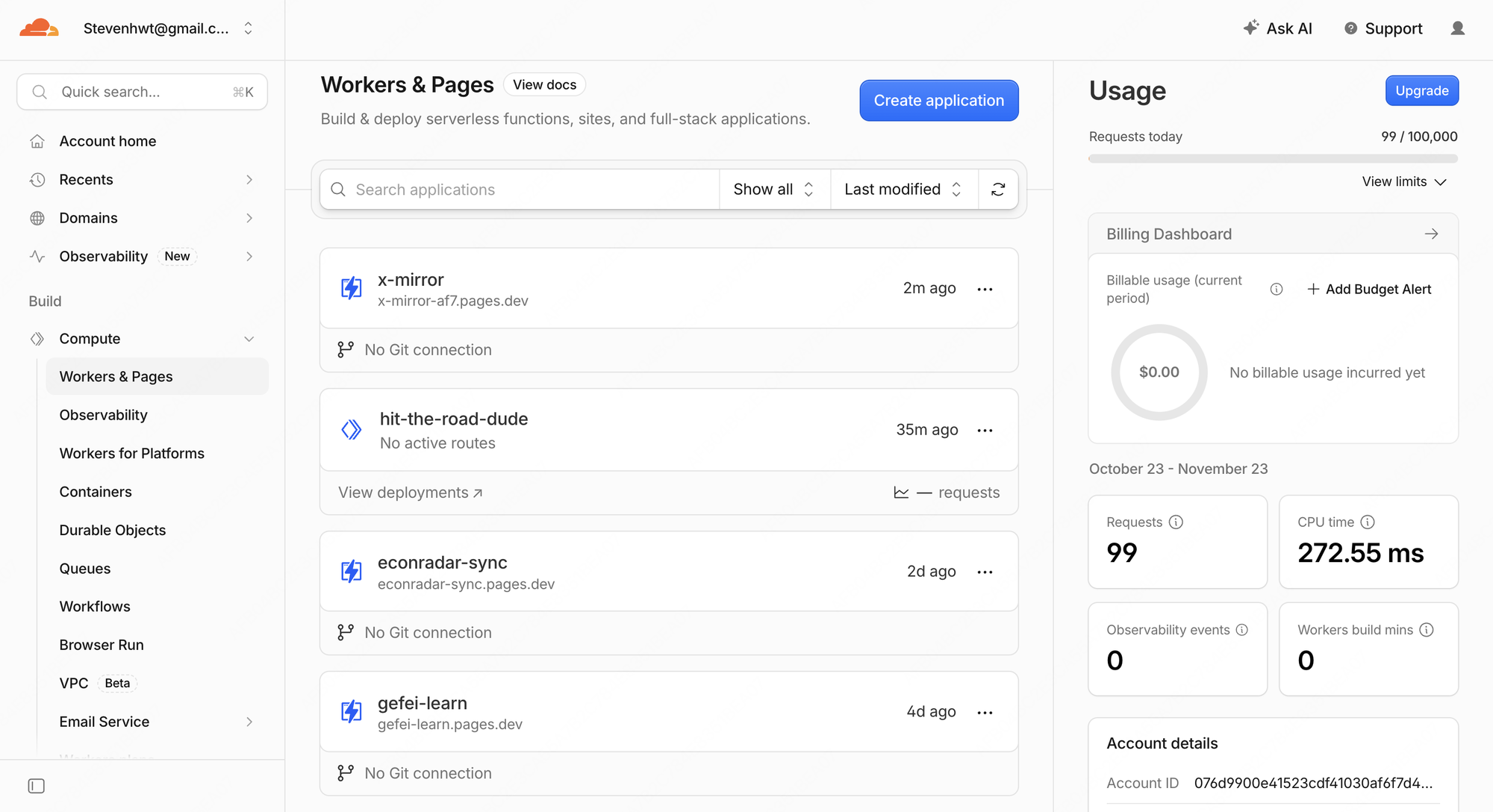Click the Quick search box
Viewport: 1493px width, 812px height.
[143, 92]
